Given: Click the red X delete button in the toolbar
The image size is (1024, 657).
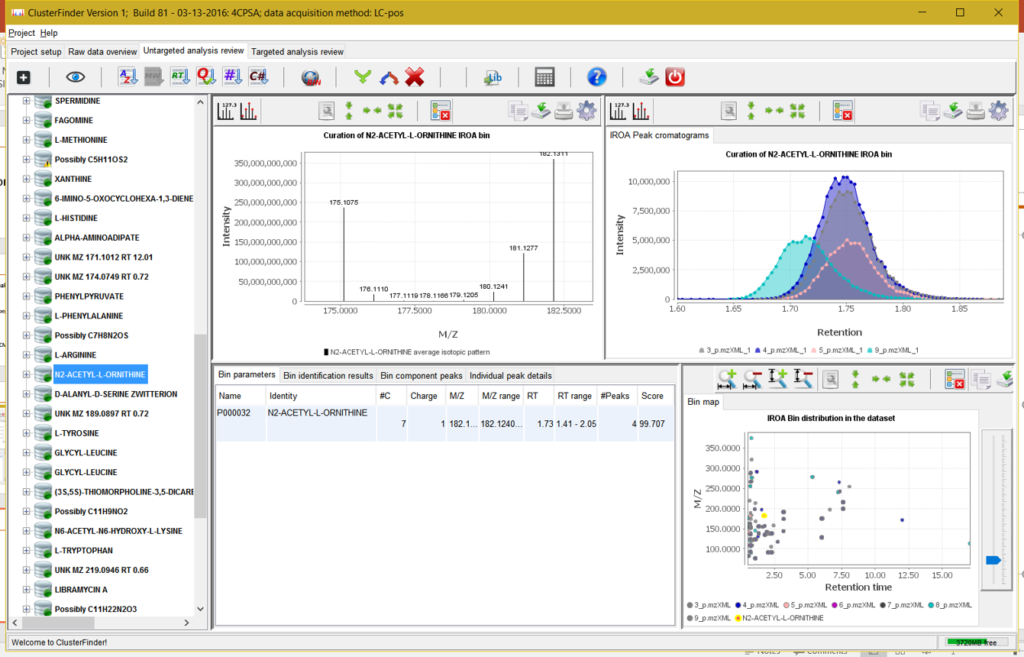Looking at the screenshot, I should click(414, 77).
